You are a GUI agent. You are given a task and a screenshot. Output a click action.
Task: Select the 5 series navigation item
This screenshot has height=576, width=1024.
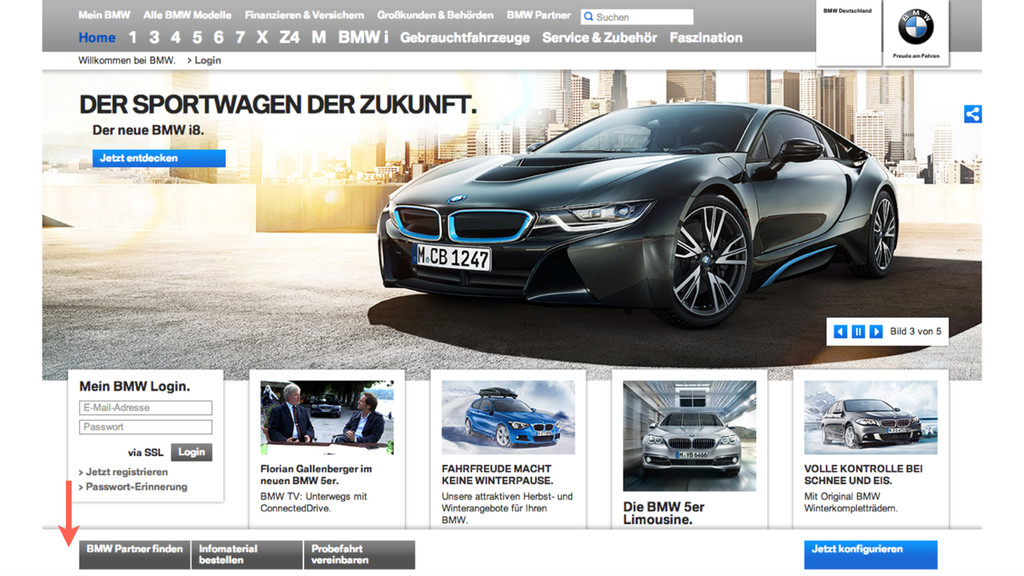pyautogui.click(x=197, y=37)
